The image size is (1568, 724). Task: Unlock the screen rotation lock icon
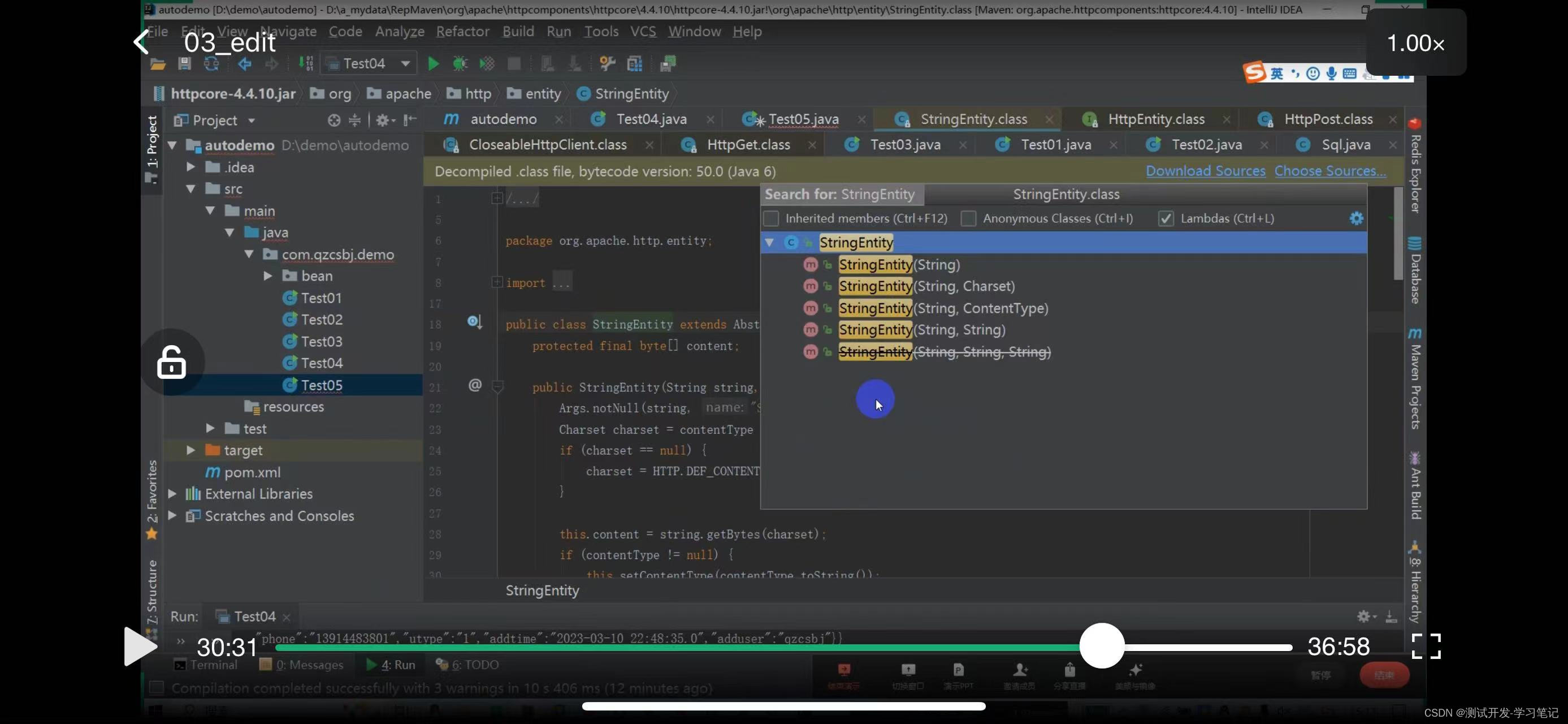click(x=172, y=363)
